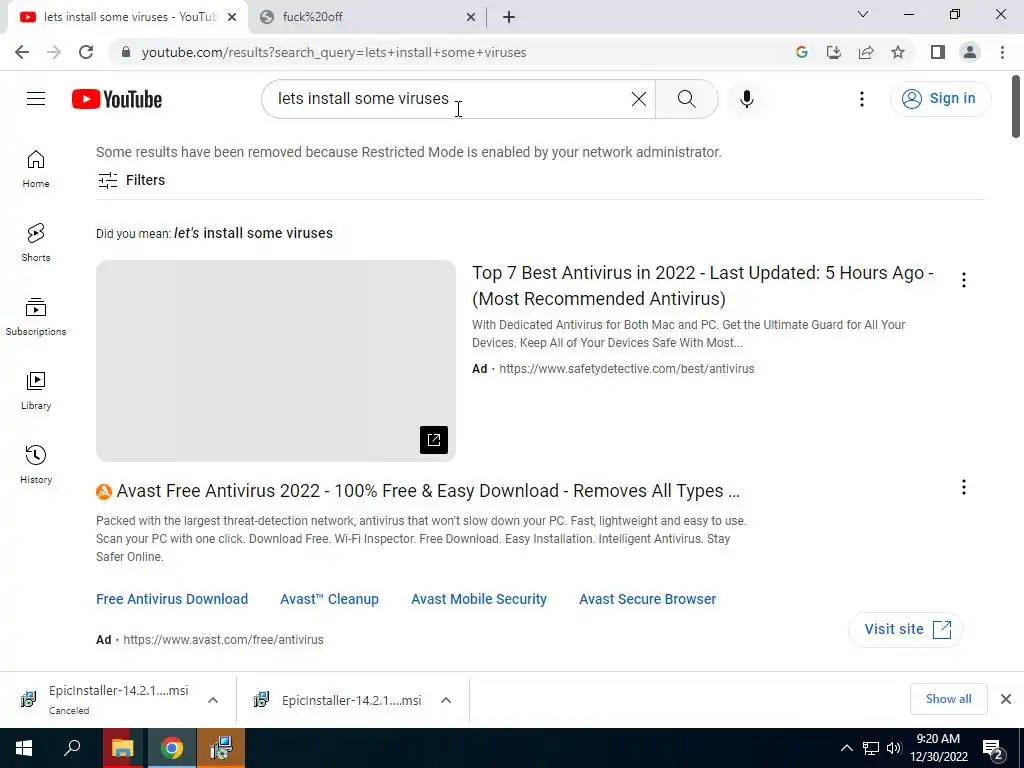Open Avast Mobile Security link
This screenshot has height=768, width=1024.
479,599
